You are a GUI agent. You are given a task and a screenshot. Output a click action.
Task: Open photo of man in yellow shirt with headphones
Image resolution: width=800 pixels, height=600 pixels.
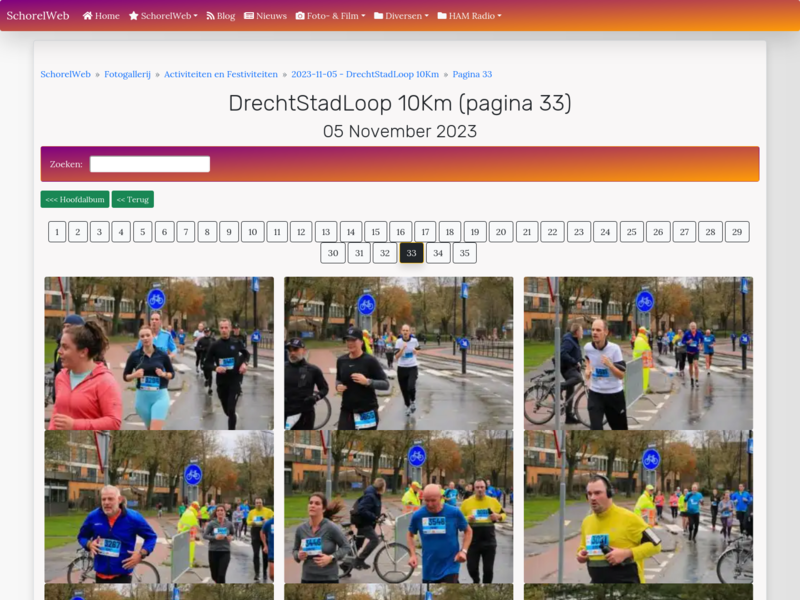638,507
